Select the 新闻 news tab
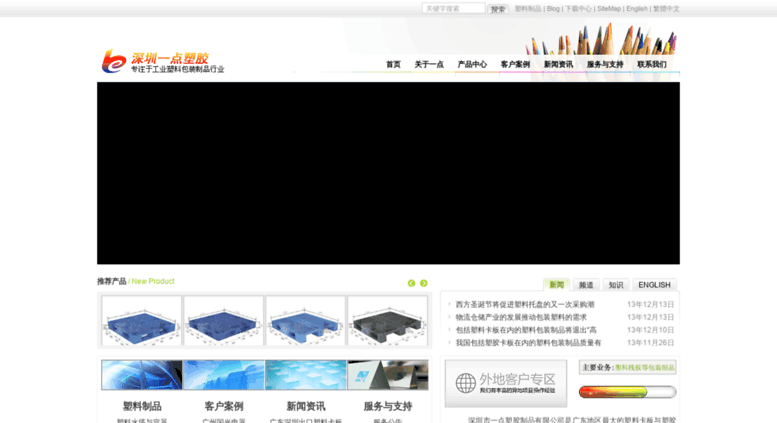 pyautogui.click(x=556, y=285)
